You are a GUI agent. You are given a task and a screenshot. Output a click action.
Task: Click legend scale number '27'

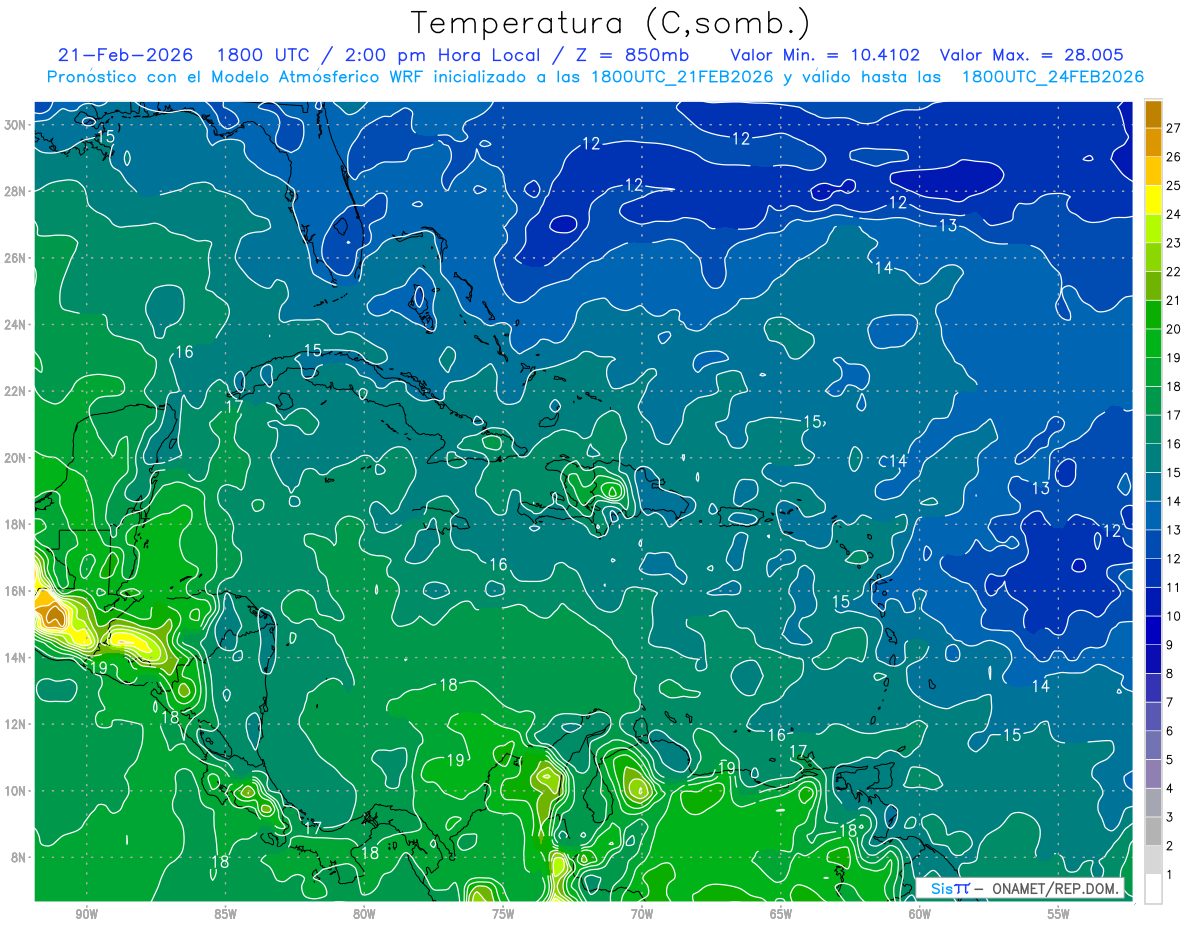1174,128
